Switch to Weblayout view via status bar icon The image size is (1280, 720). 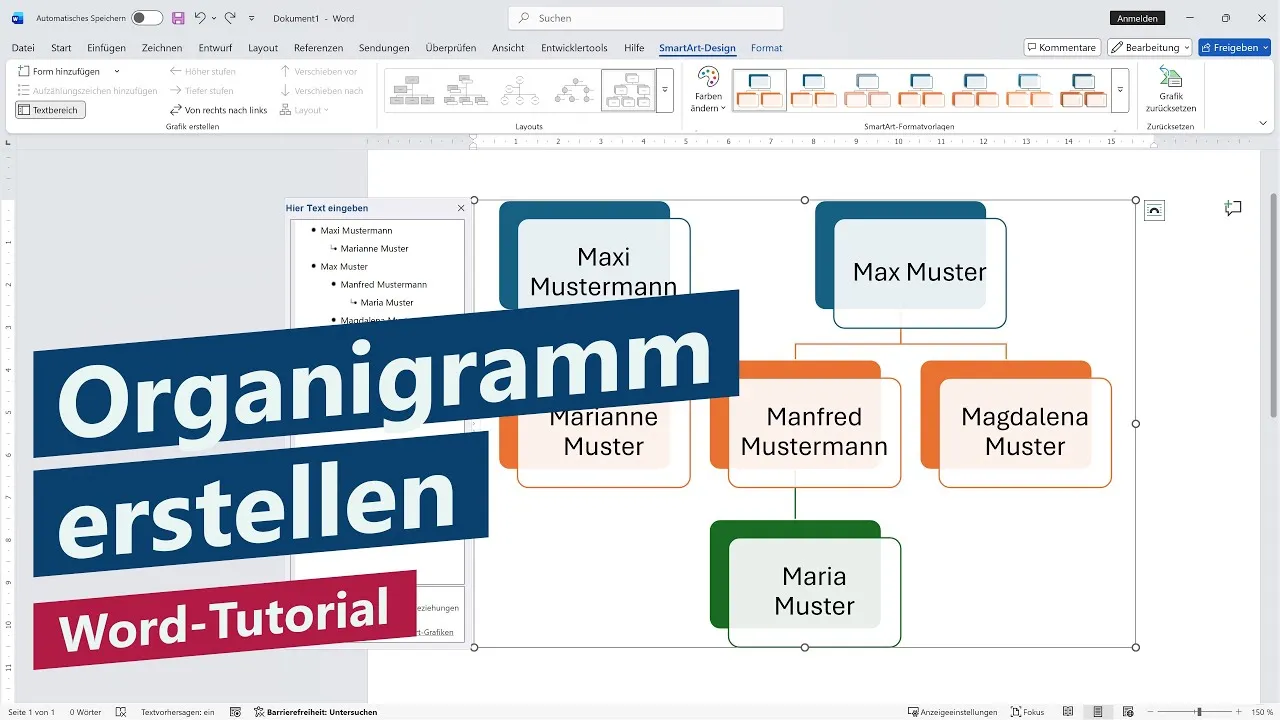pyautogui.click(x=1127, y=711)
